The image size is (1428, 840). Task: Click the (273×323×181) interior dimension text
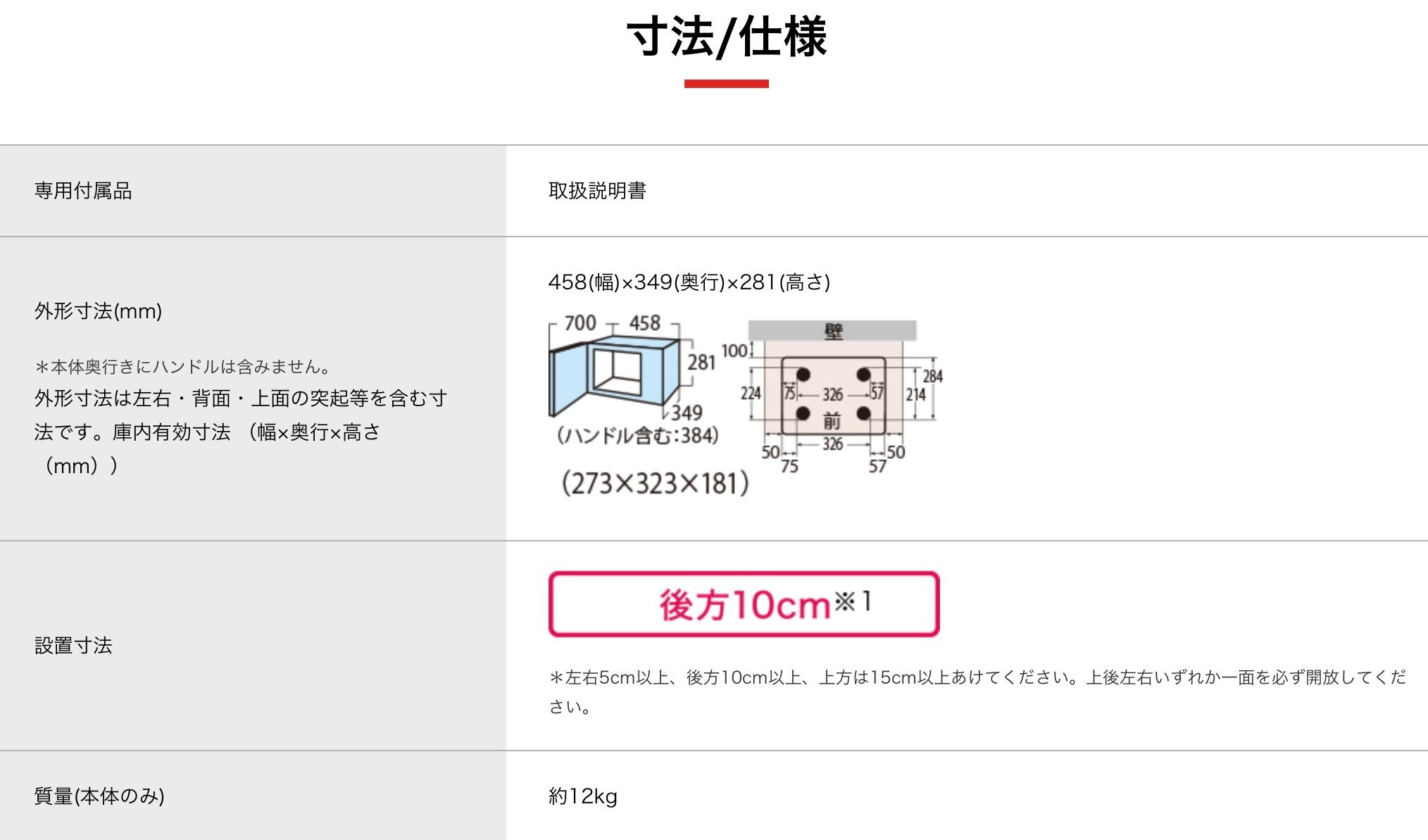click(x=655, y=484)
